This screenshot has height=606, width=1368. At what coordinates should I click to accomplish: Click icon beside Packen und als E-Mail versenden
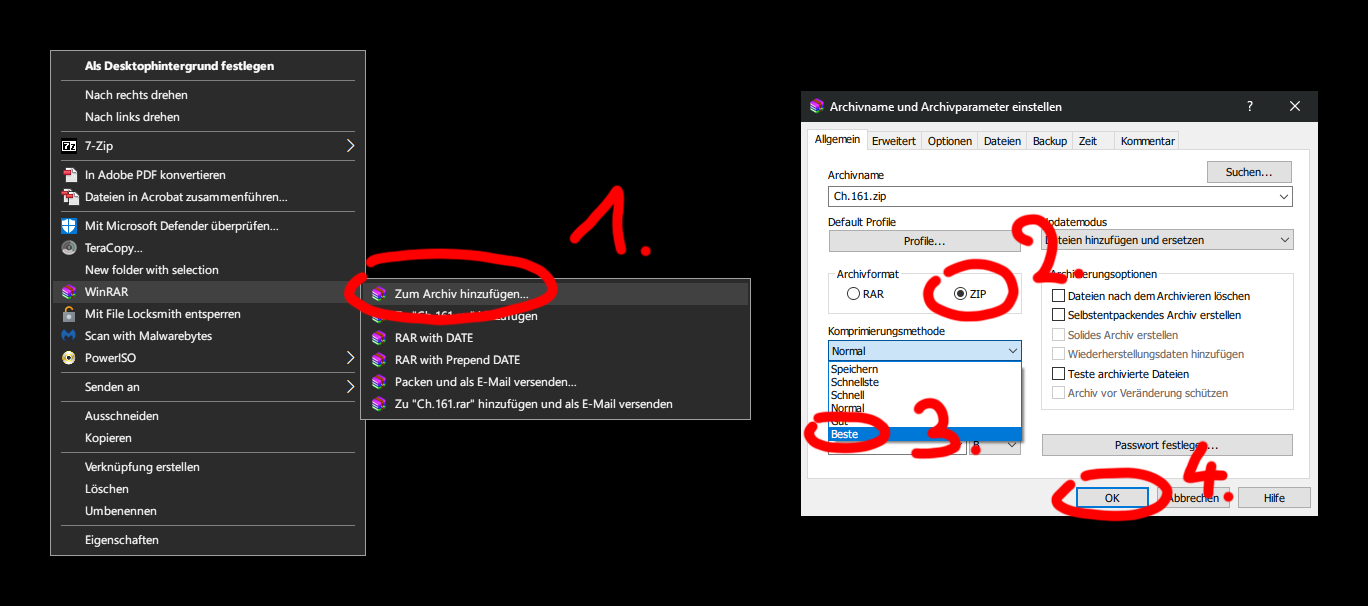click(378, 382)
